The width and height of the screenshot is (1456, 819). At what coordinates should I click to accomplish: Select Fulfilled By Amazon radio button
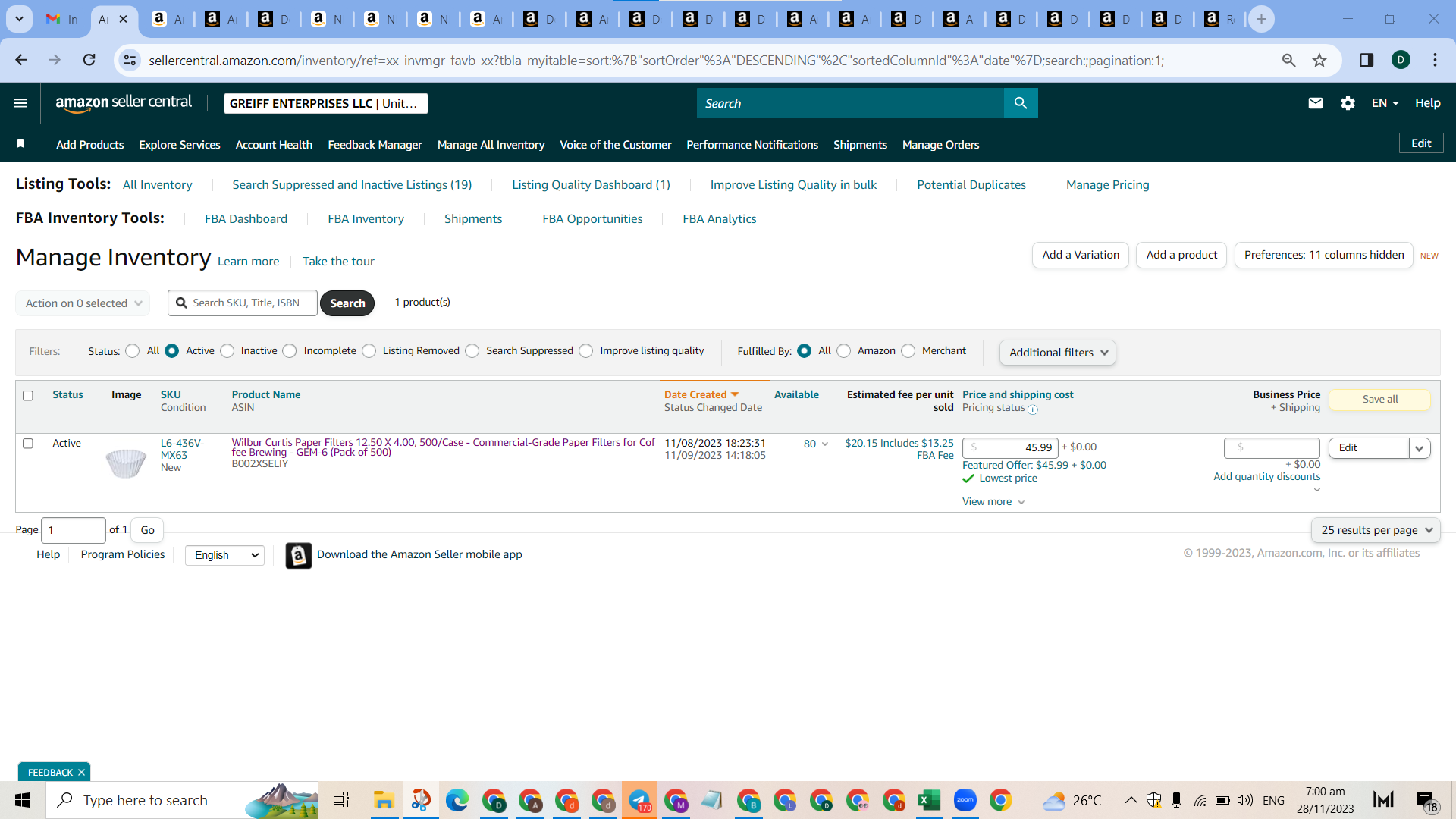click(844, 351)
